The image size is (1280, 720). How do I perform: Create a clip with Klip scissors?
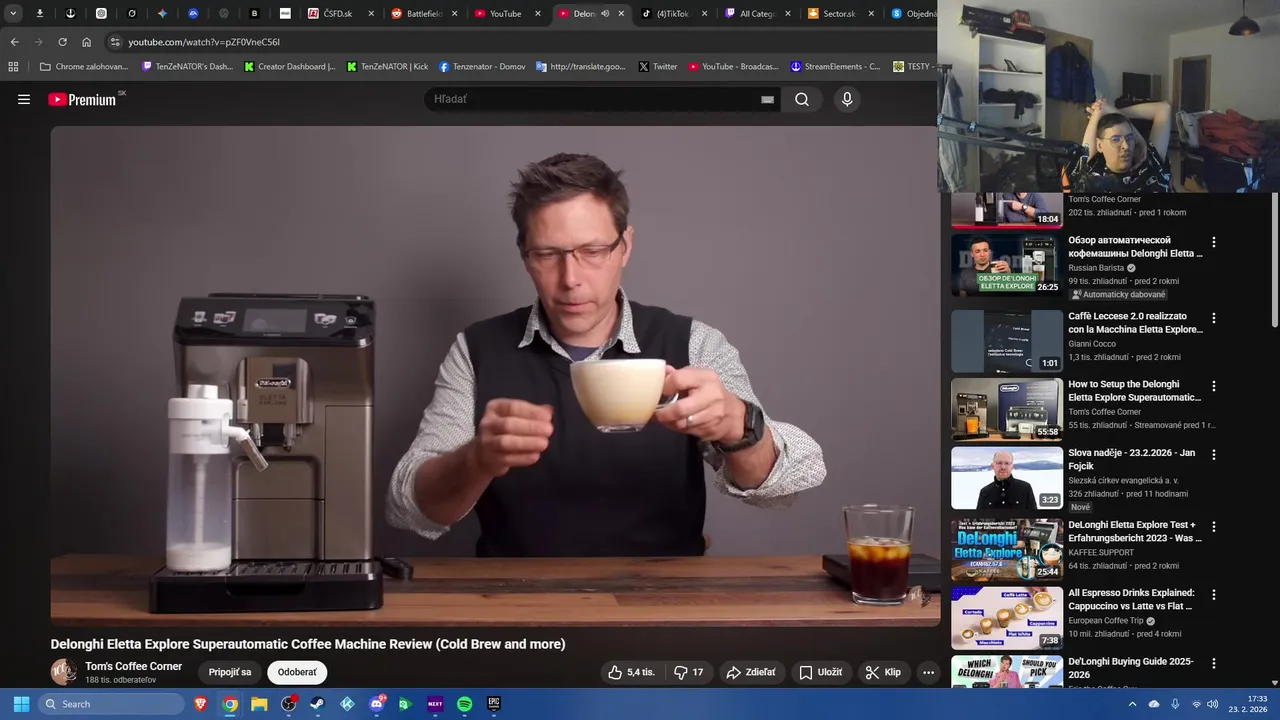[883, 672]
